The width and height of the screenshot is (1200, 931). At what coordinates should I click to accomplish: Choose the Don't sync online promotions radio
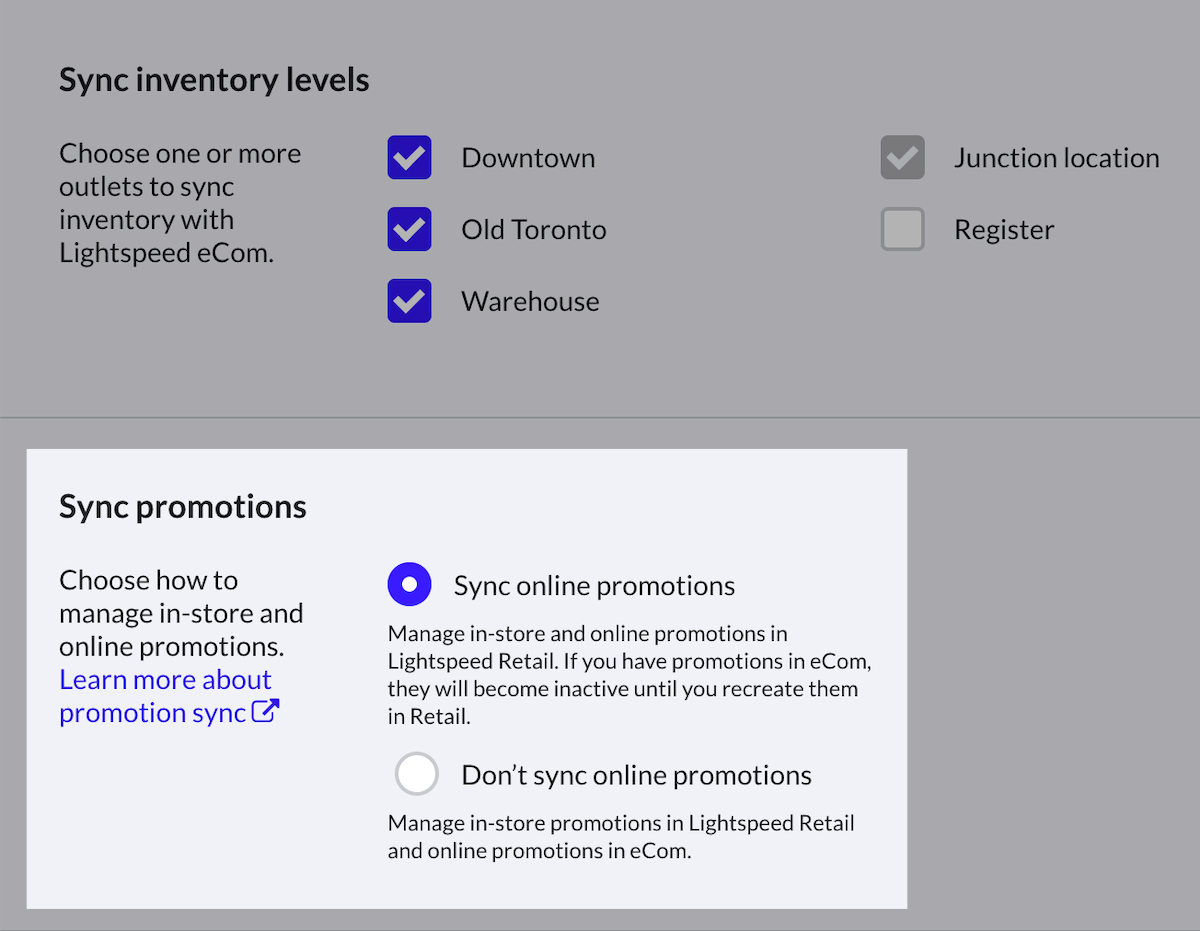pyautogui.click(x=416, y=774)
